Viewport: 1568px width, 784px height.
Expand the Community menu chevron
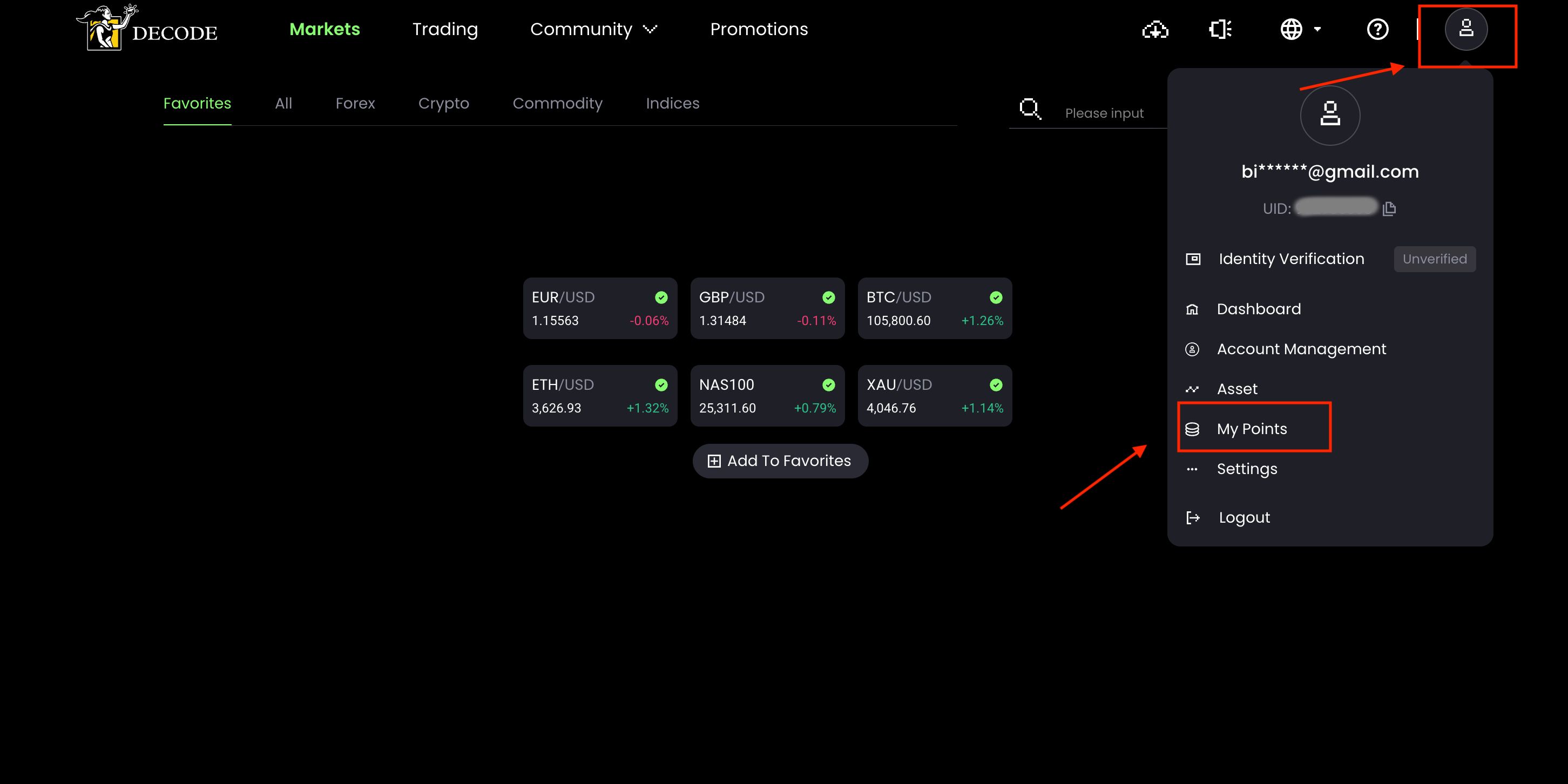[650, 29]
